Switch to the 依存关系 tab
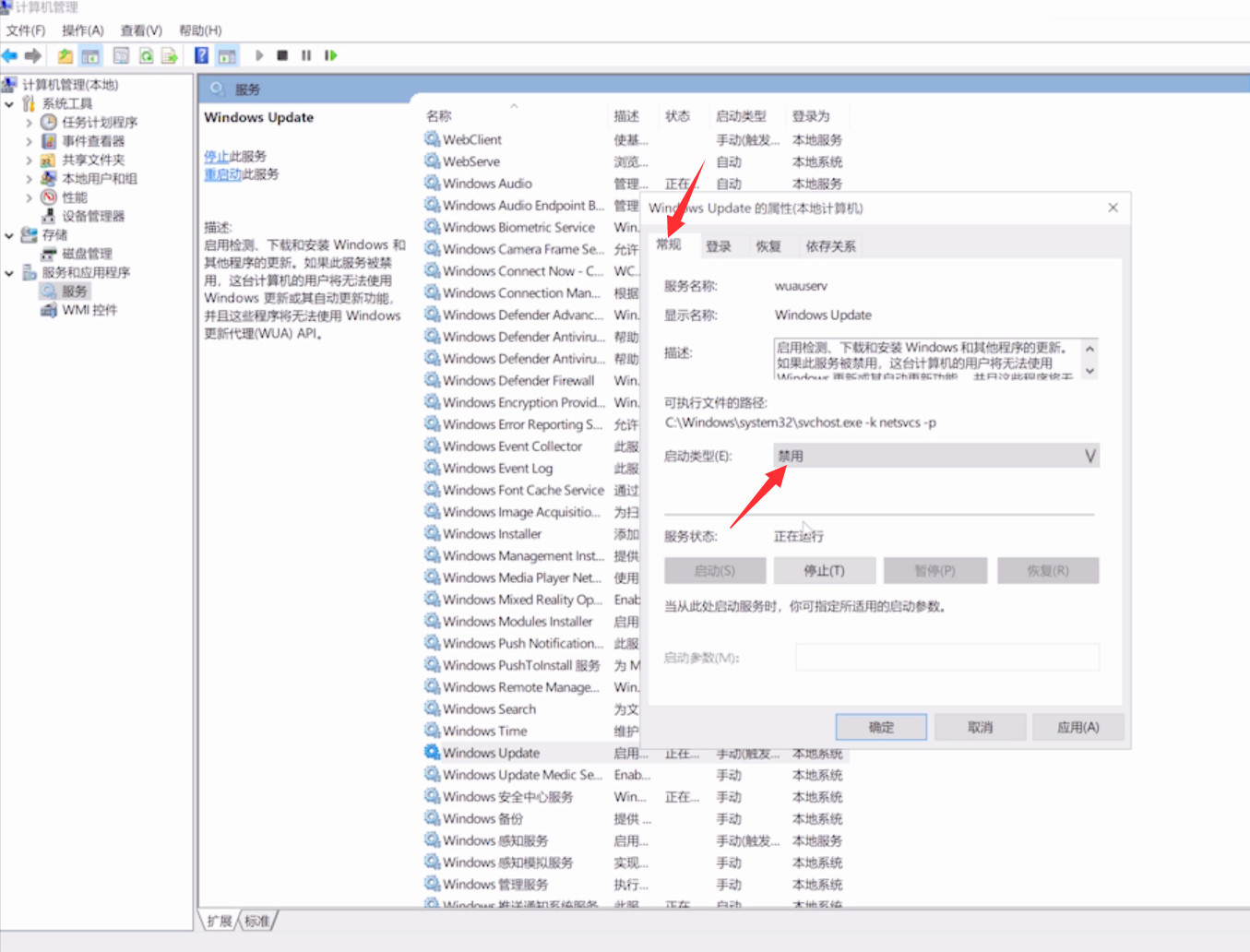 (x=830, y=246)
